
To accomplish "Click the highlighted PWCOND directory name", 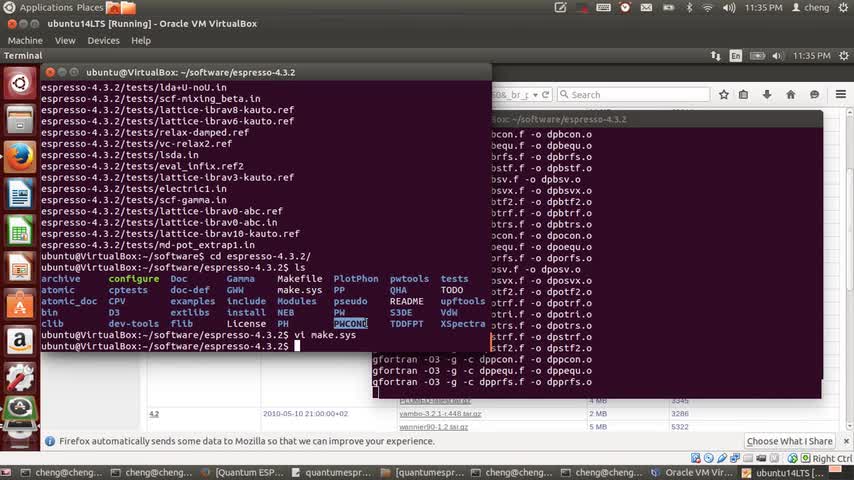I will 350,324.
